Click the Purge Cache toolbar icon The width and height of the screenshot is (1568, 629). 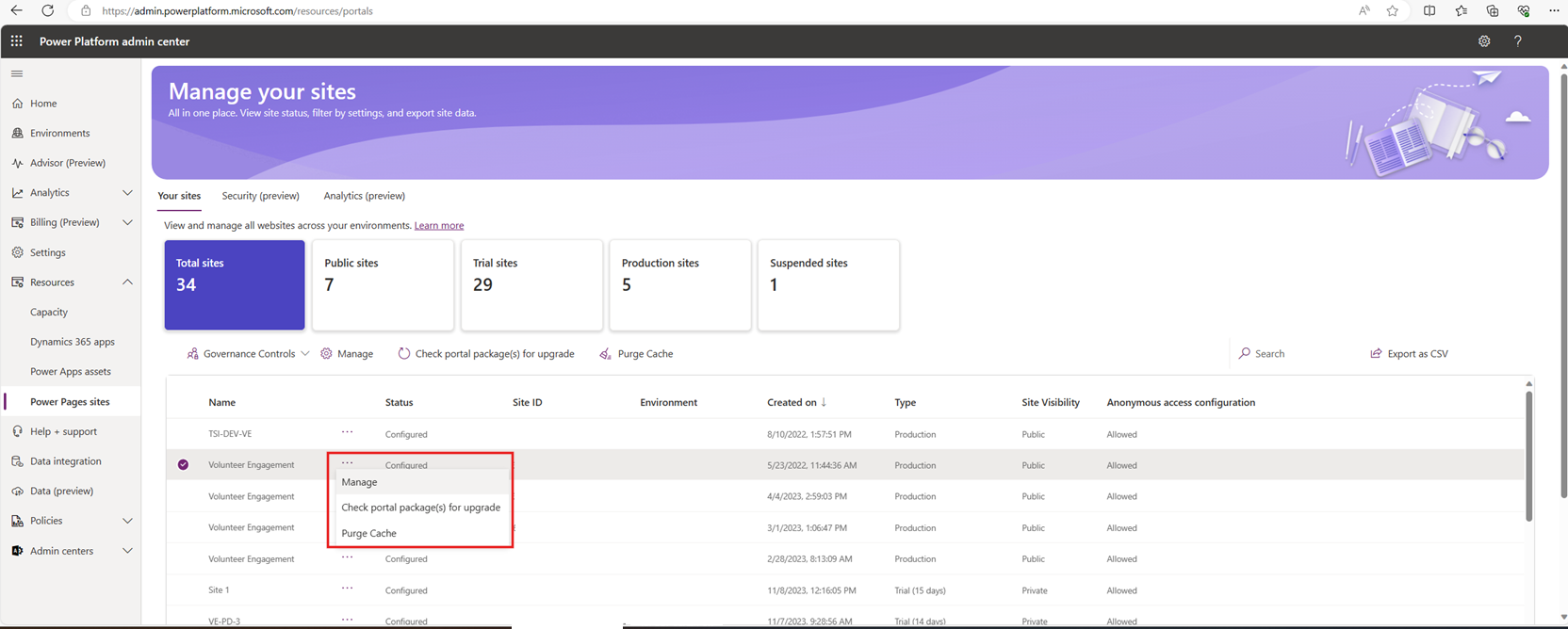click(605, 354)
